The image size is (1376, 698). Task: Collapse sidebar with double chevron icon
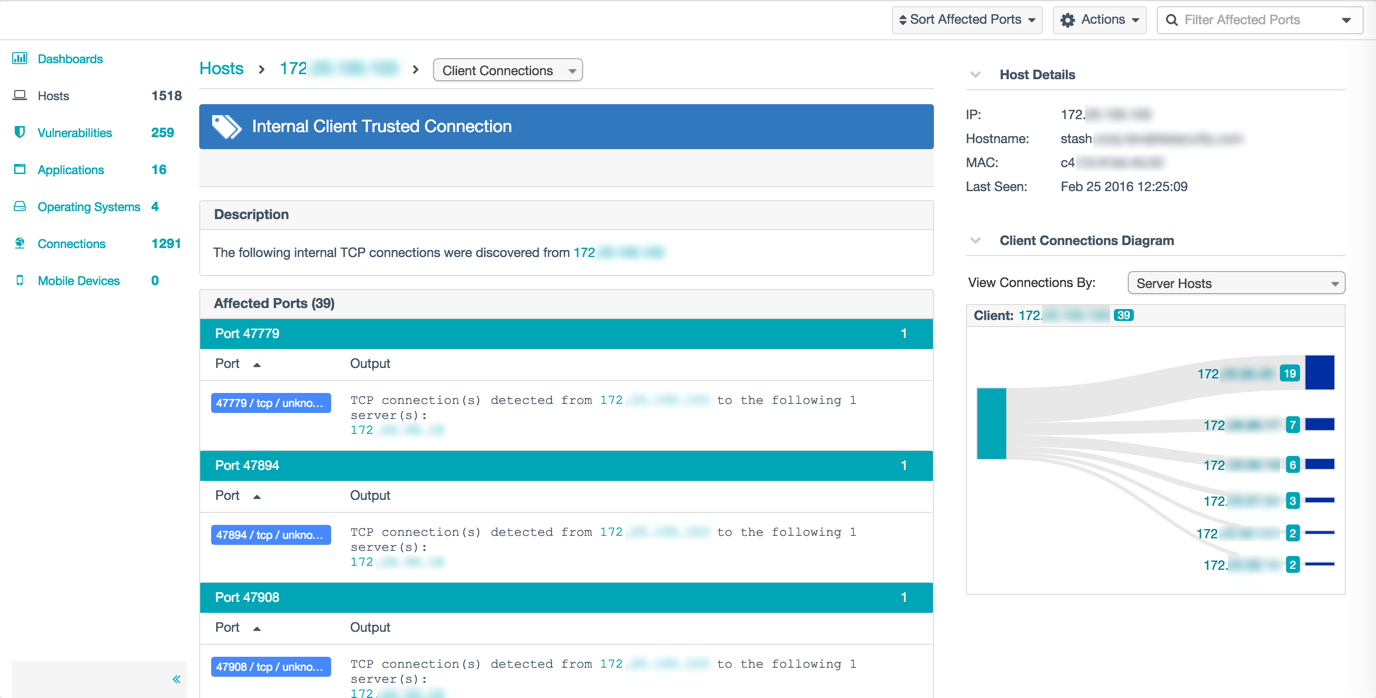[176, 679]
